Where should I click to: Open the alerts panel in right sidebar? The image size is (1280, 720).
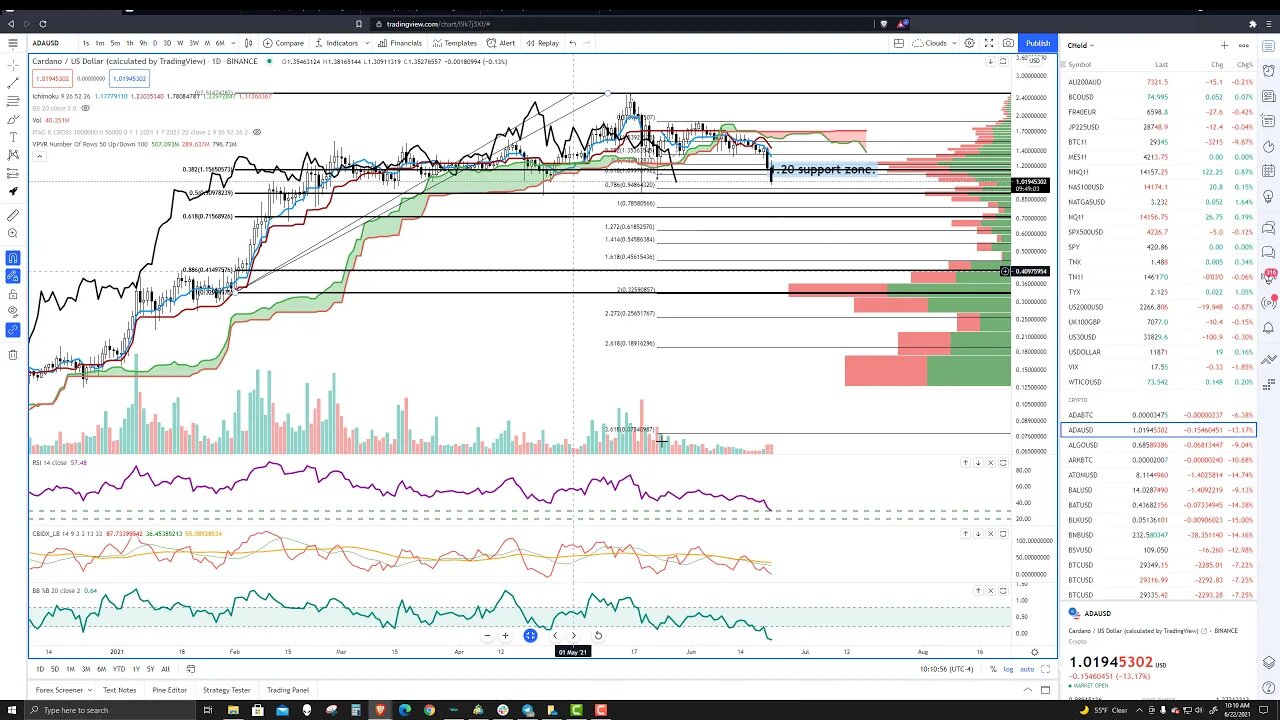[x=1269, y=70]
